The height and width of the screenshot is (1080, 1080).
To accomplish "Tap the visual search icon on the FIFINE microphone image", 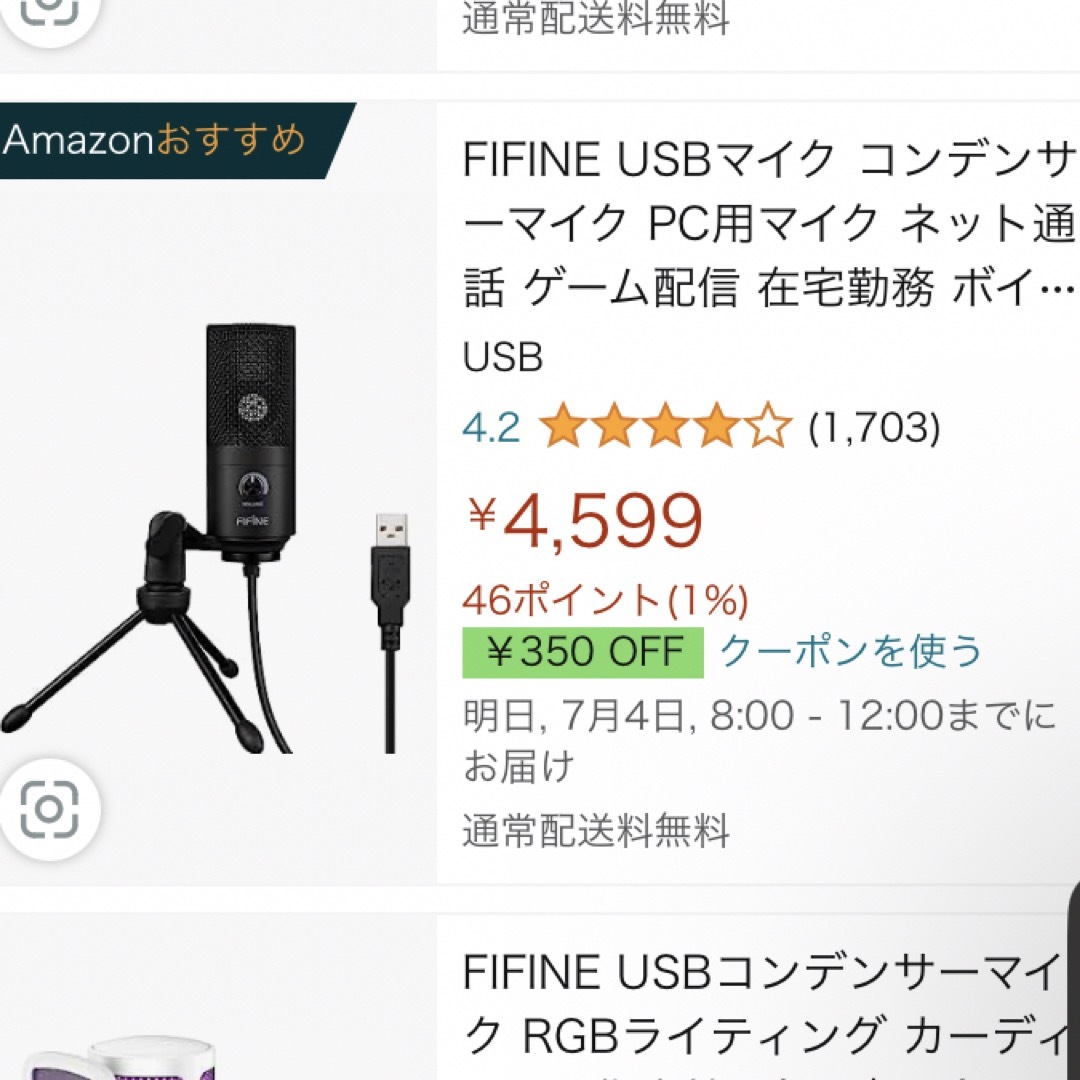I will coord(50,809).
